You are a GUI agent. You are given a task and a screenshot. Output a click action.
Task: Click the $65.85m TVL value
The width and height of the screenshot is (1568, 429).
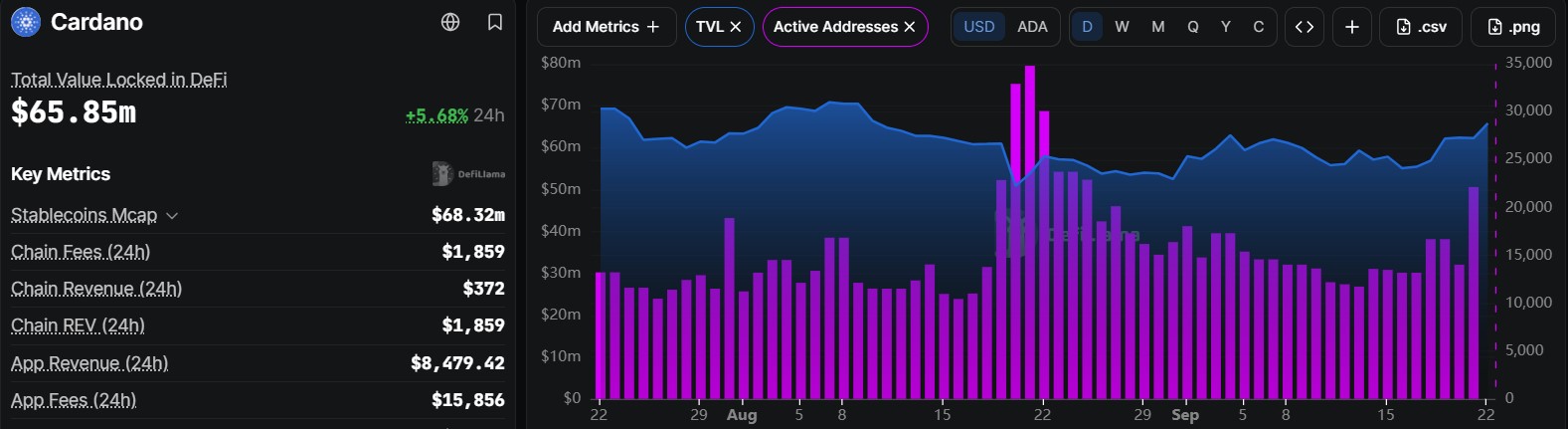pyautogui.click(x=74, y=112)
